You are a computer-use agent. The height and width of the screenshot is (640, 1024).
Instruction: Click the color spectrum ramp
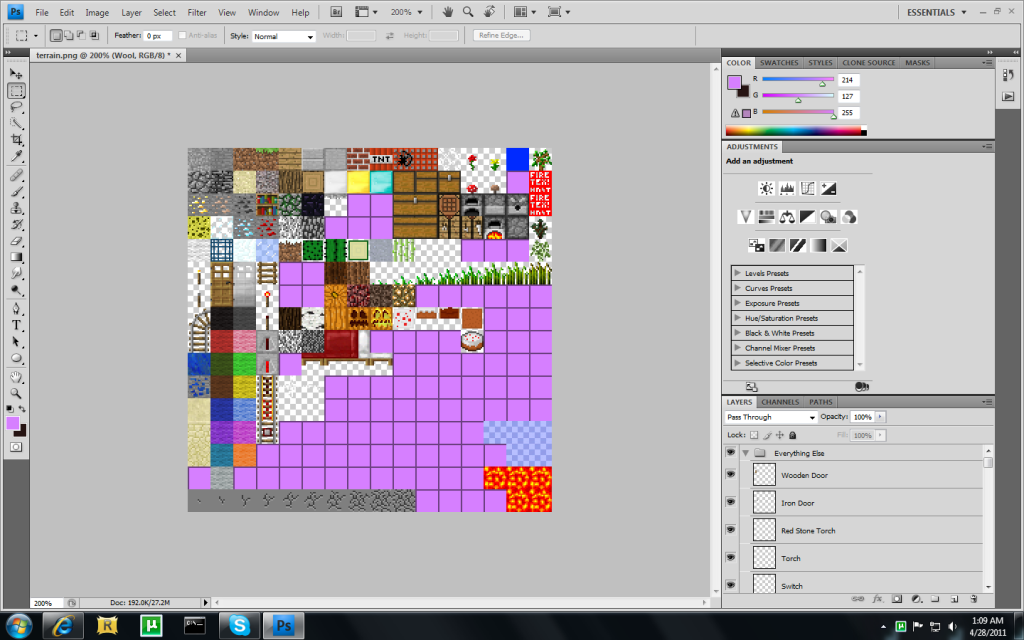pyautogui.click(x=796, y=131)
